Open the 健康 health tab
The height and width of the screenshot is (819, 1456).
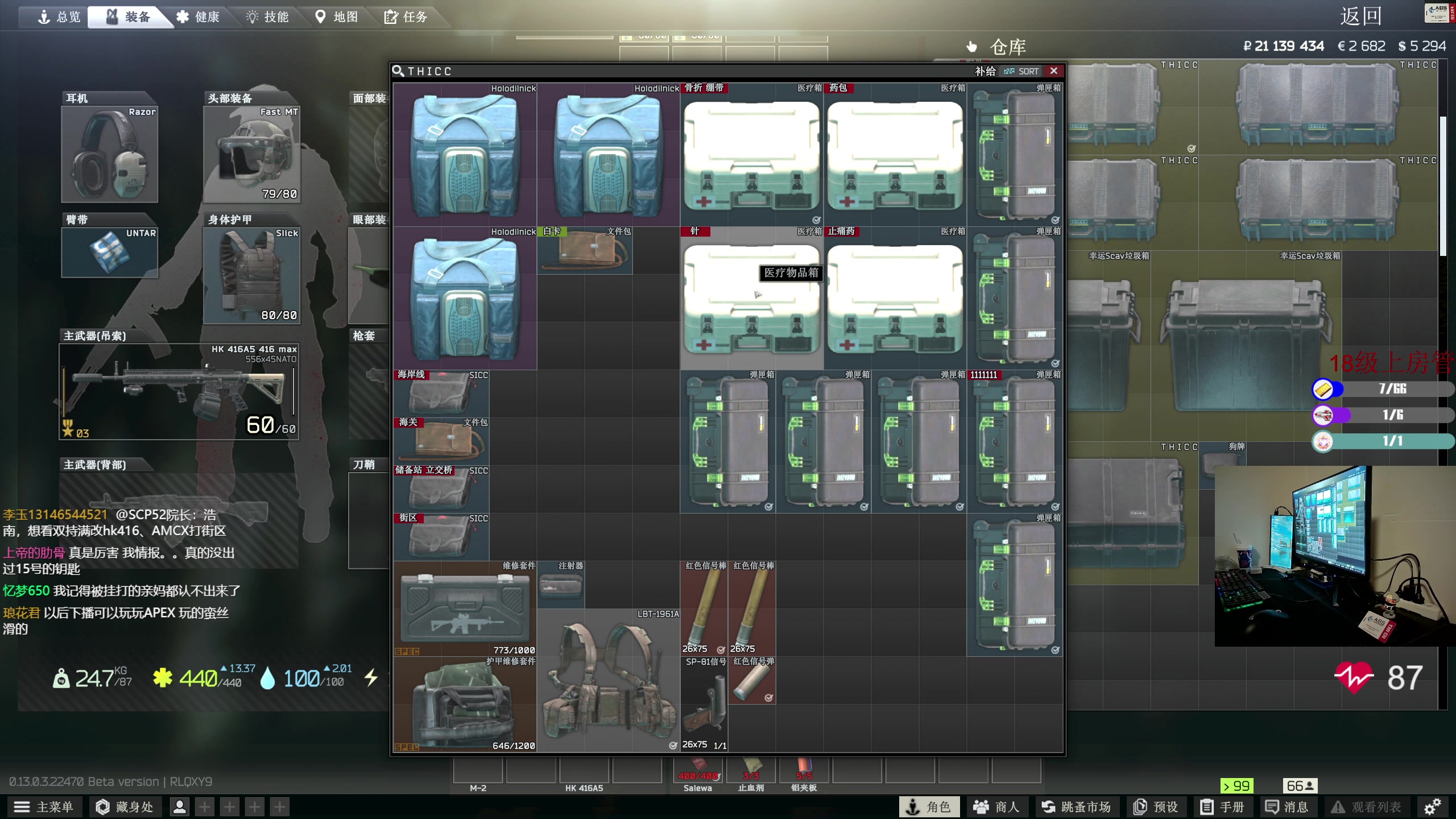coord(198,16)
